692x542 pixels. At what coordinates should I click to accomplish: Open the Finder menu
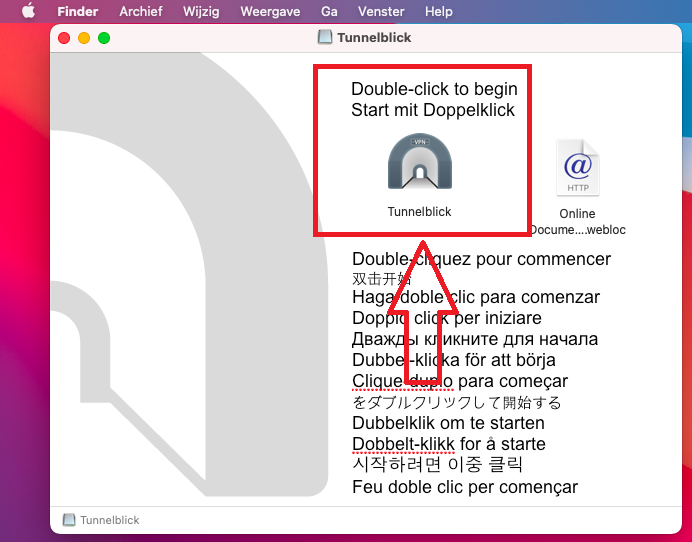pos(78,11)
